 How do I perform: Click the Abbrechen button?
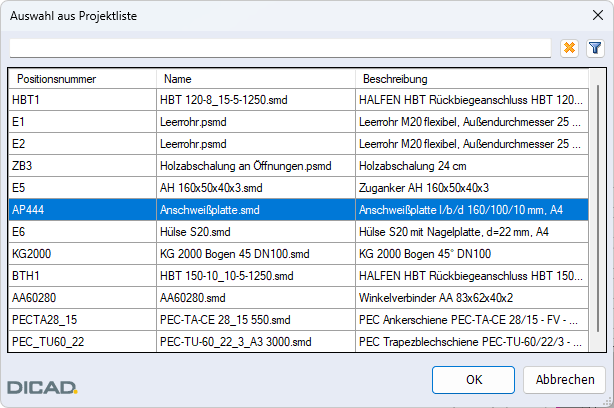pyautogui.click(x=565, y=380)
